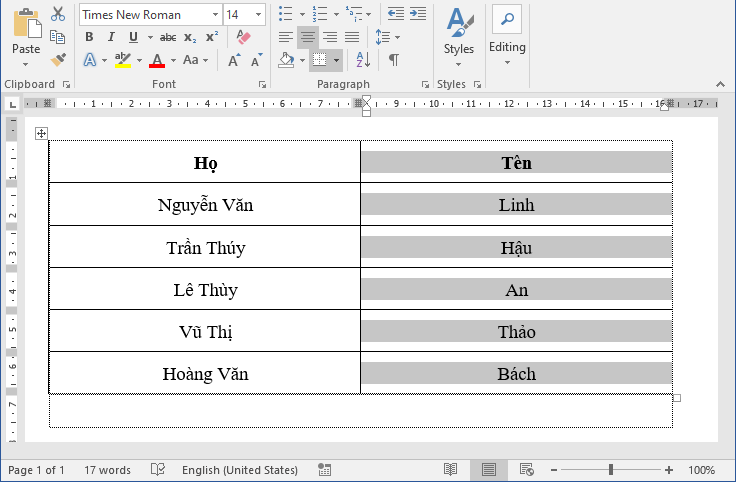Toggle Underline formatting
736x482 pixels.
pos(133,37)
